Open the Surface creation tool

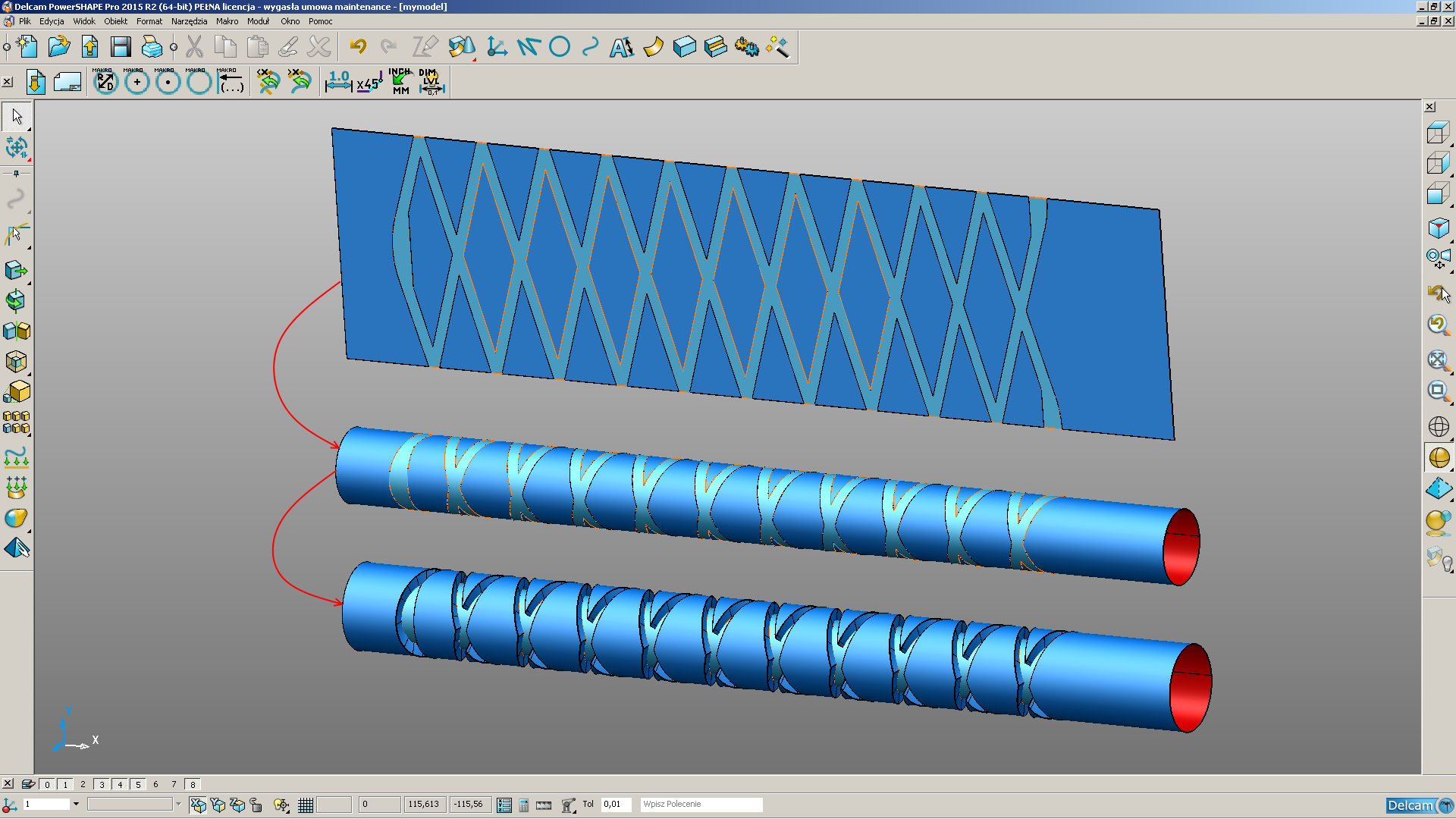[652, 46]
